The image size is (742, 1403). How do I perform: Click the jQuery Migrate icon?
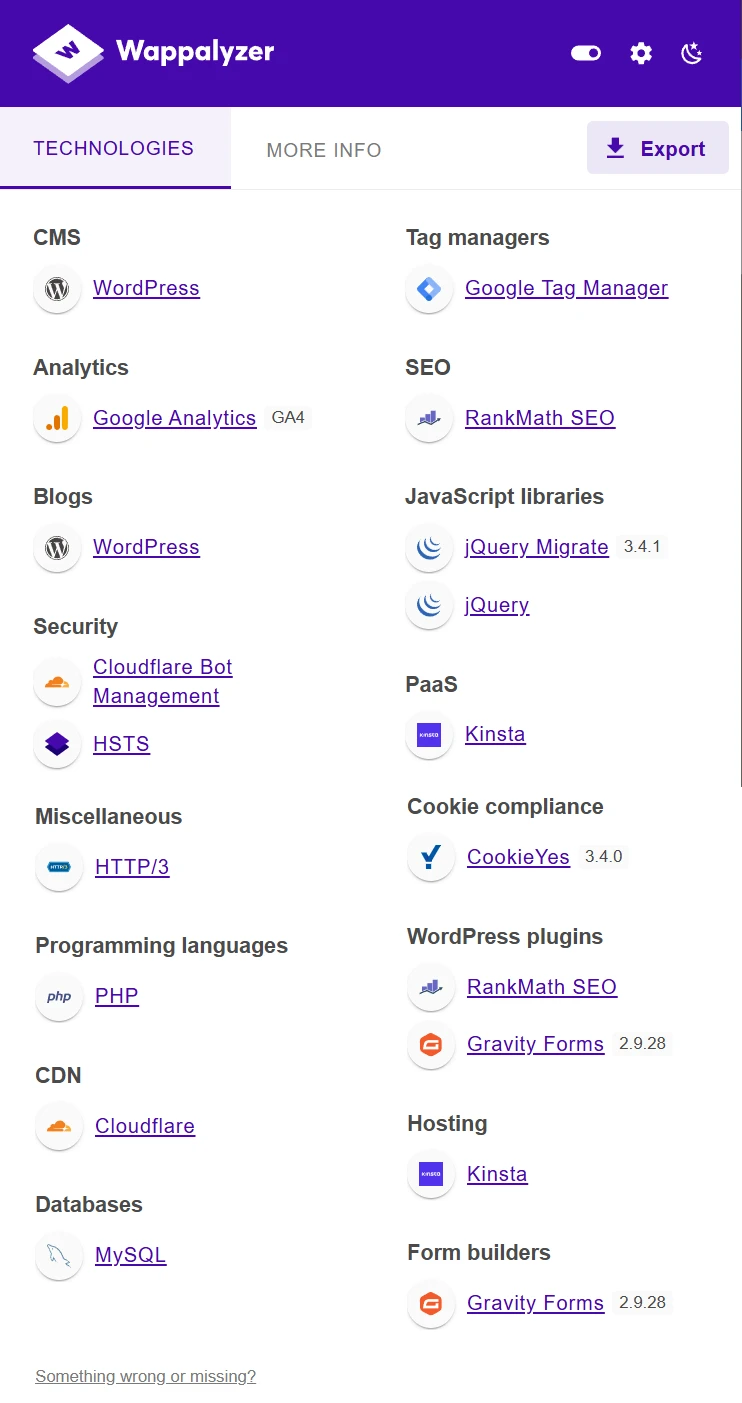click(x=429, y=547)
